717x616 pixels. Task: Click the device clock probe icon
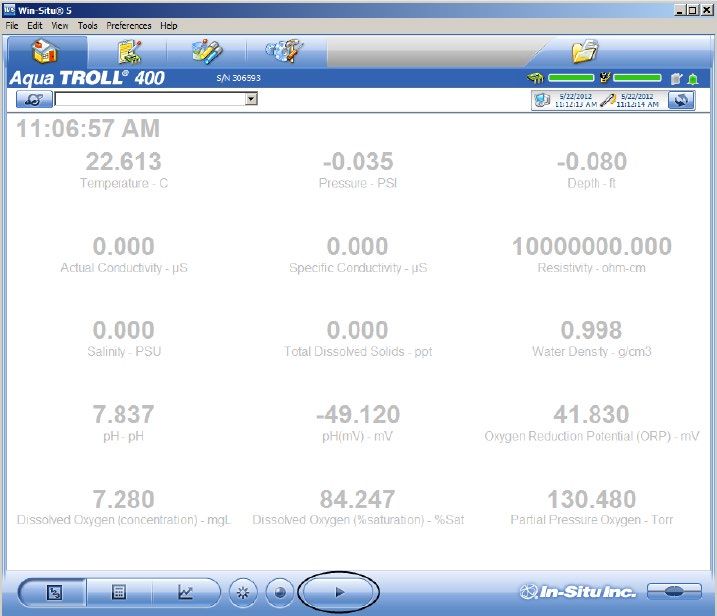click(608, 100)
